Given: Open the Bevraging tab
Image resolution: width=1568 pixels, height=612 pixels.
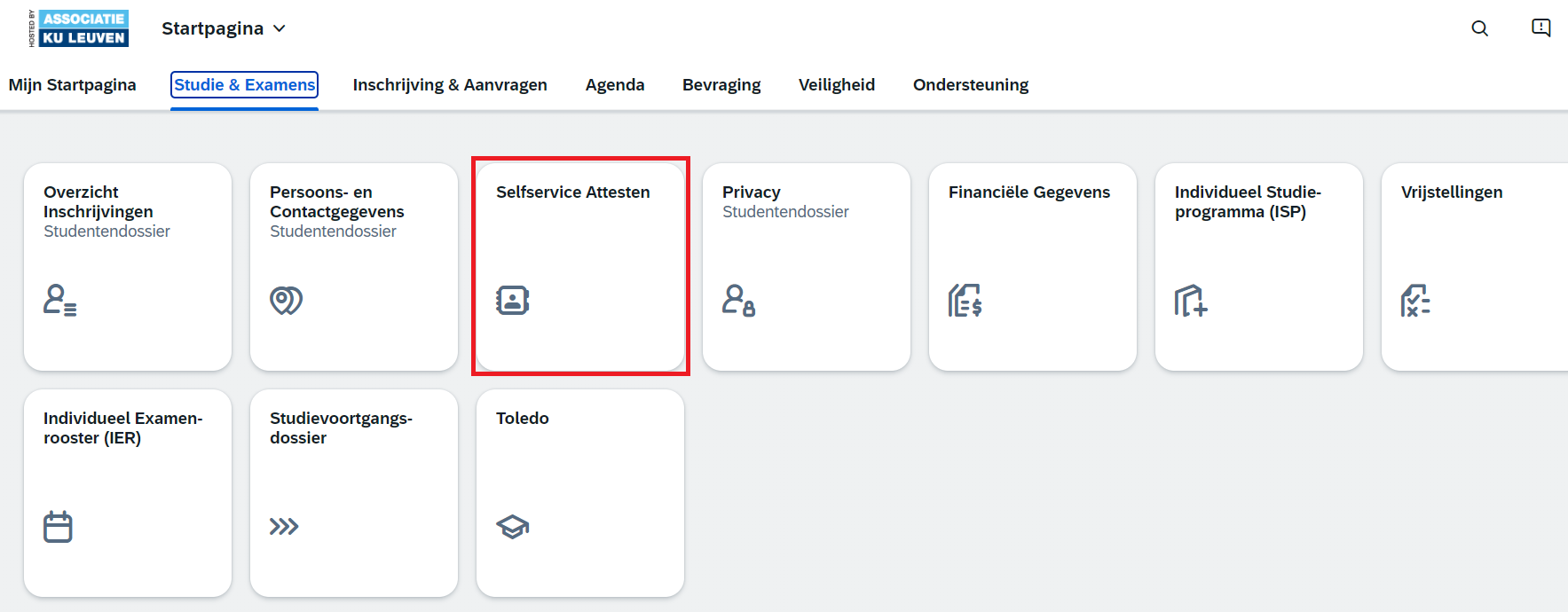Looking at the screenshot, I should coord(721,85).
